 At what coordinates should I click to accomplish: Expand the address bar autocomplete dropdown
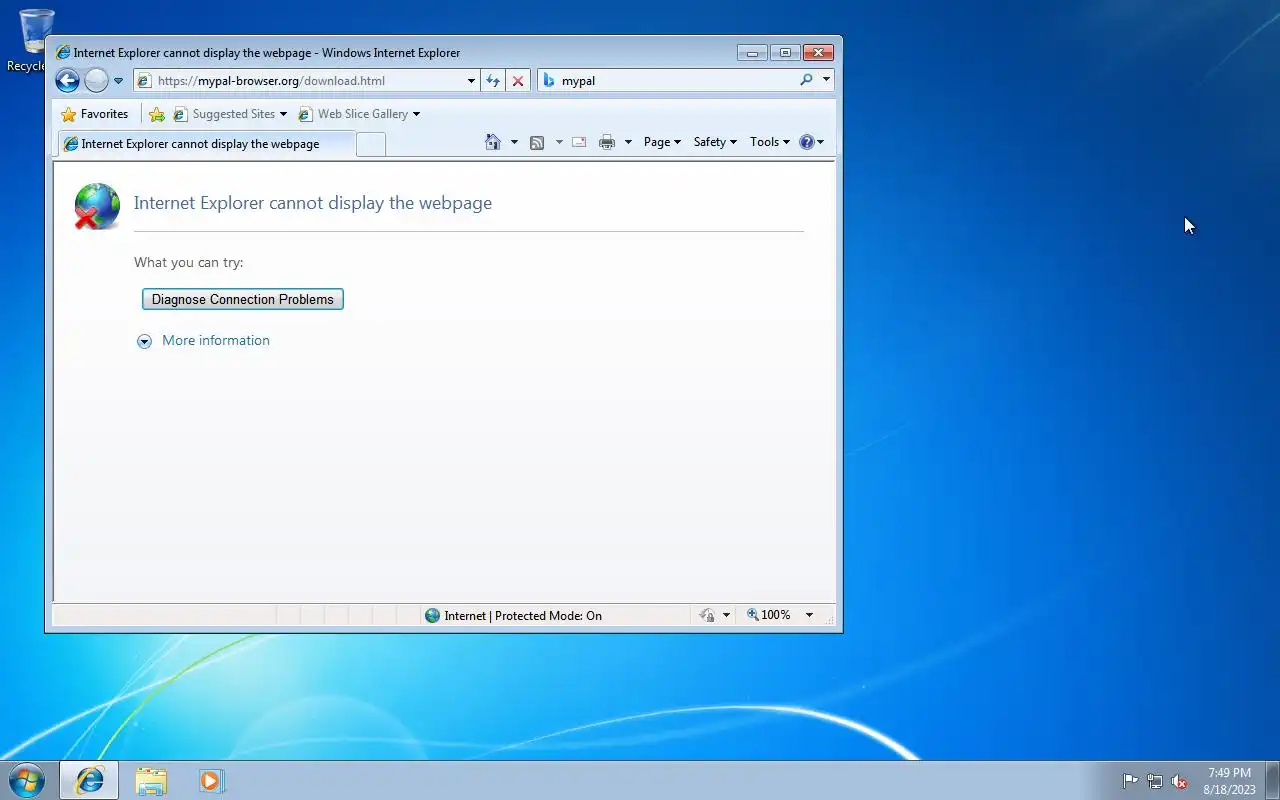471,81
